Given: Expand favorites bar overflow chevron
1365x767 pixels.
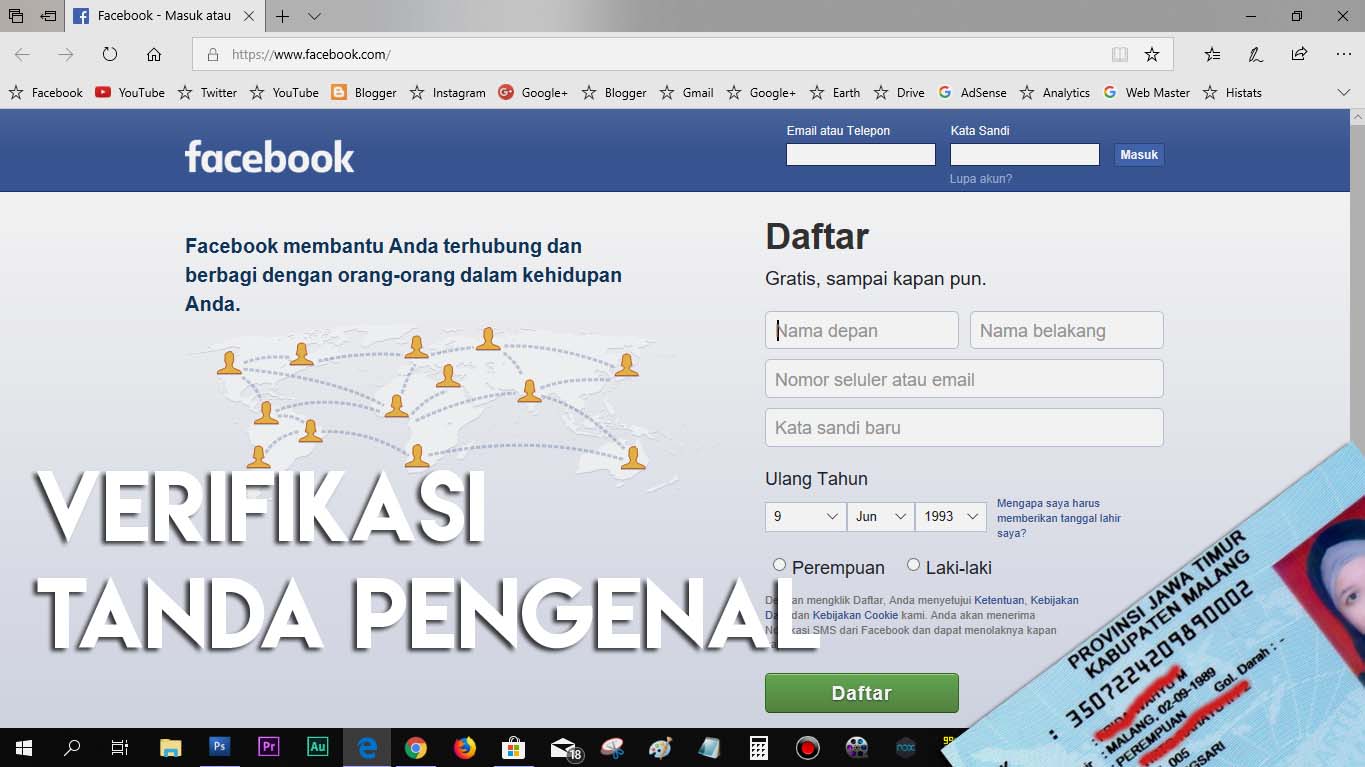Looking at the screenshot, I should (1343, 92).
